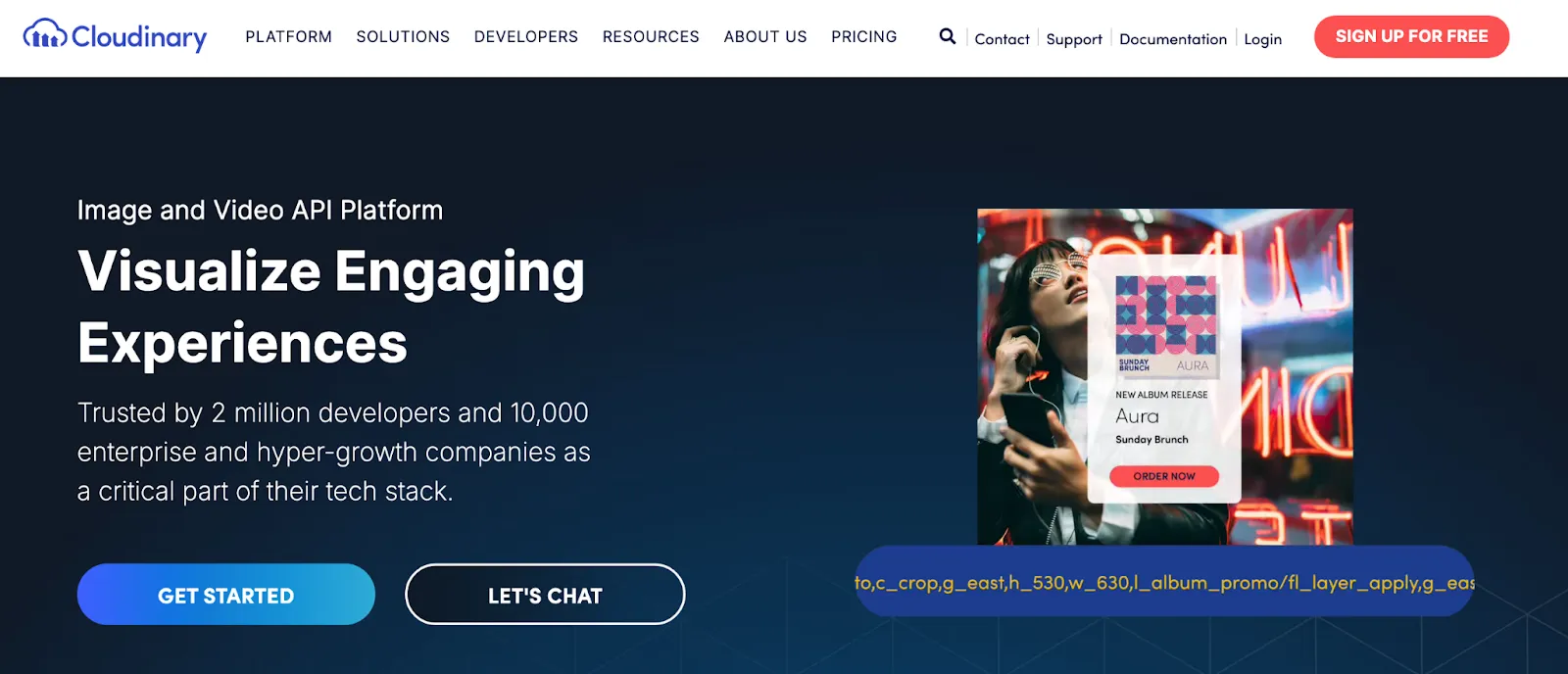Click the transformation URL string bar
The width and height of the screenshot is (1568, 674).
point(1164,582)
